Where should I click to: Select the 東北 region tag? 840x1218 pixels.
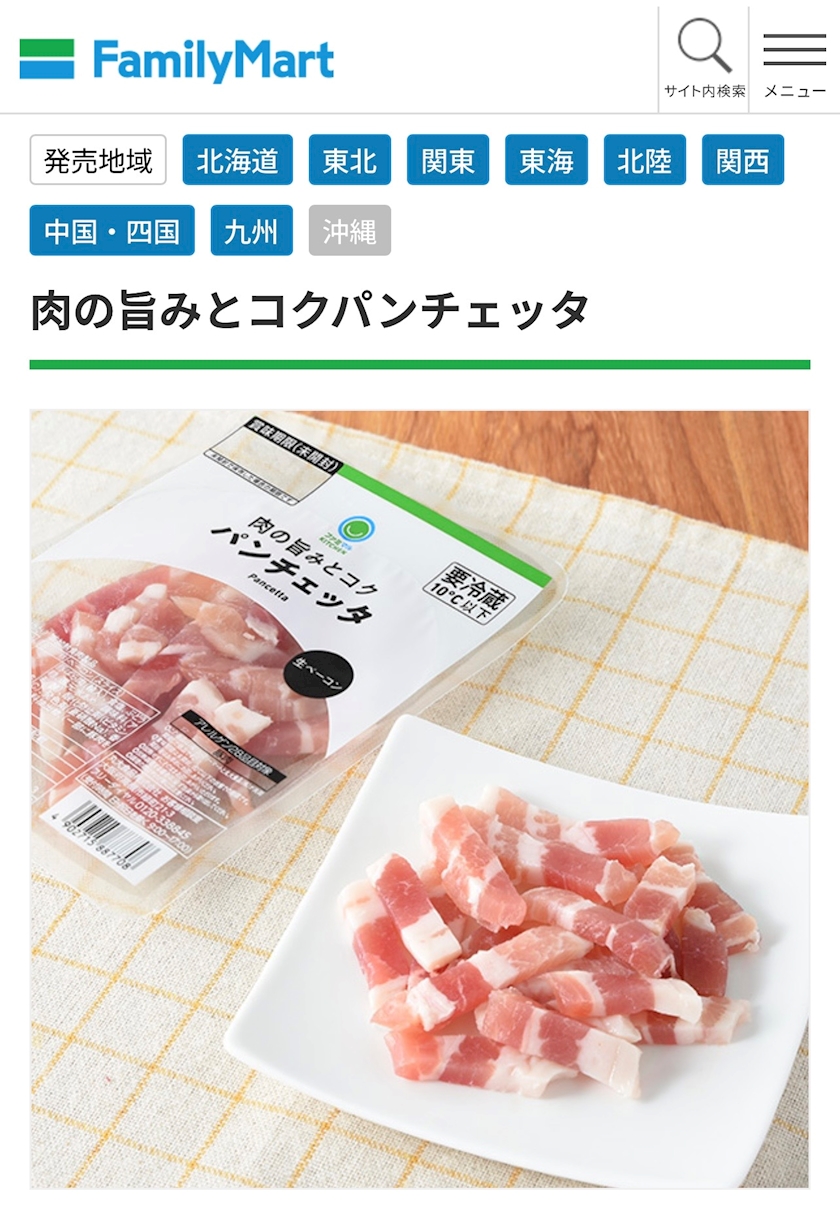[x=350, y=160]
